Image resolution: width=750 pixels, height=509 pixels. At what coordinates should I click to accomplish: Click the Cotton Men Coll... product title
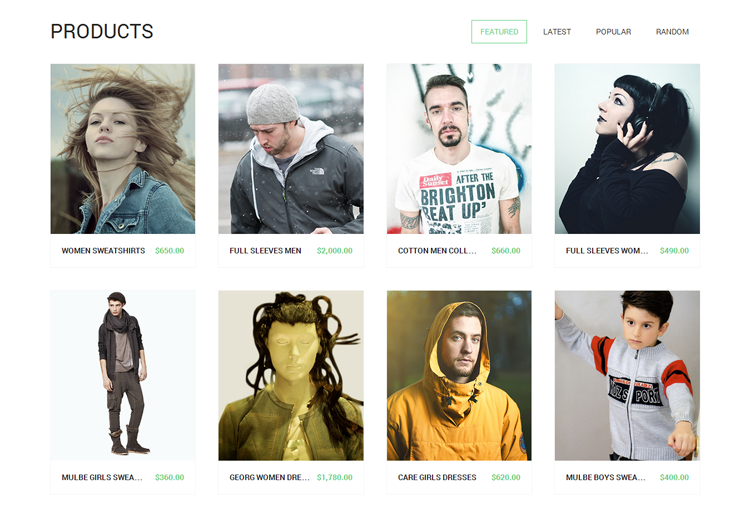(437, 251)
